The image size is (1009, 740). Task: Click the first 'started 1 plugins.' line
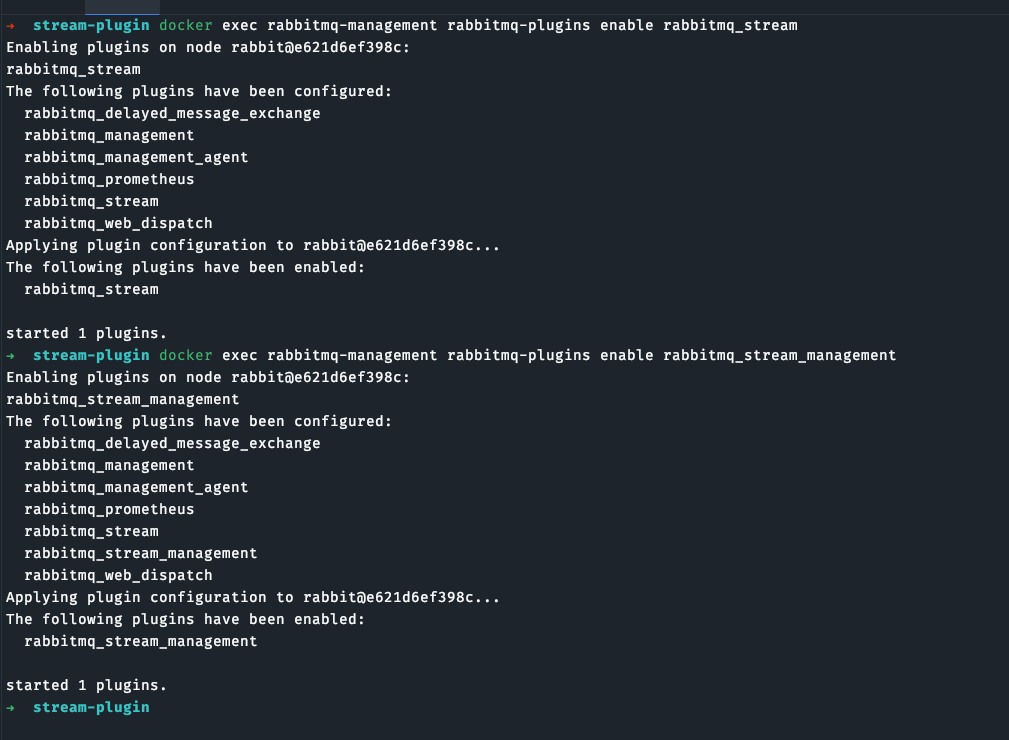(x=86, y=333)
